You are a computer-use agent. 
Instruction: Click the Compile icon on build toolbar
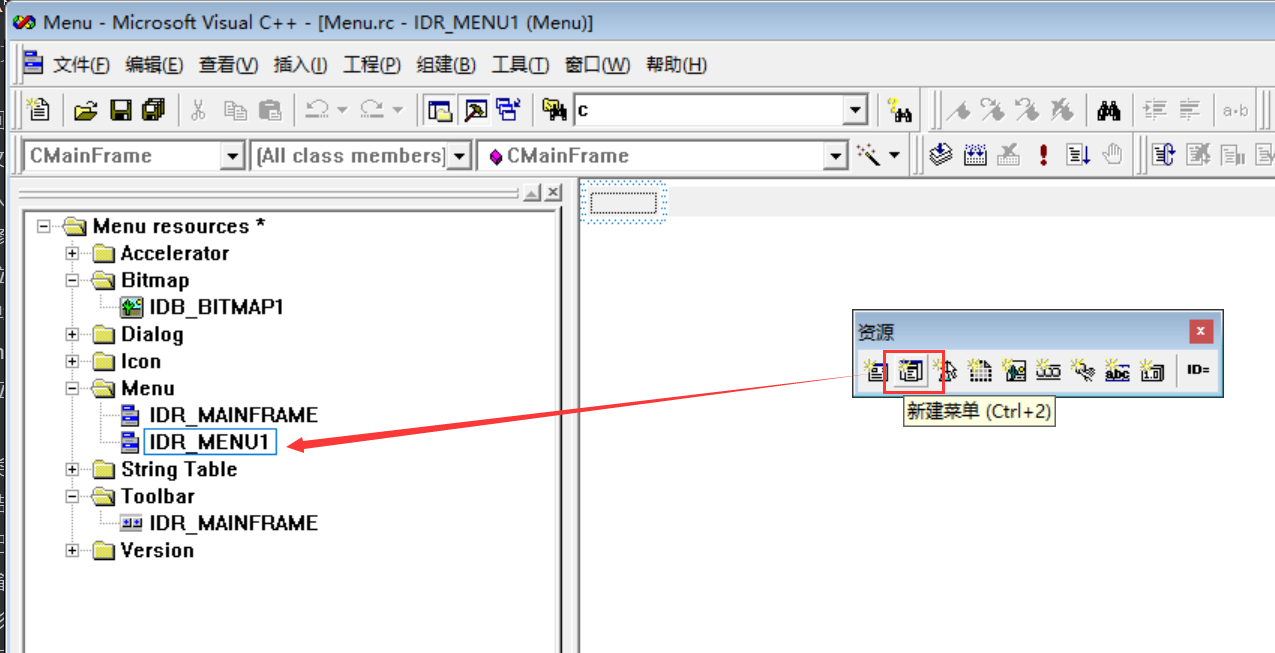point(941,155)
